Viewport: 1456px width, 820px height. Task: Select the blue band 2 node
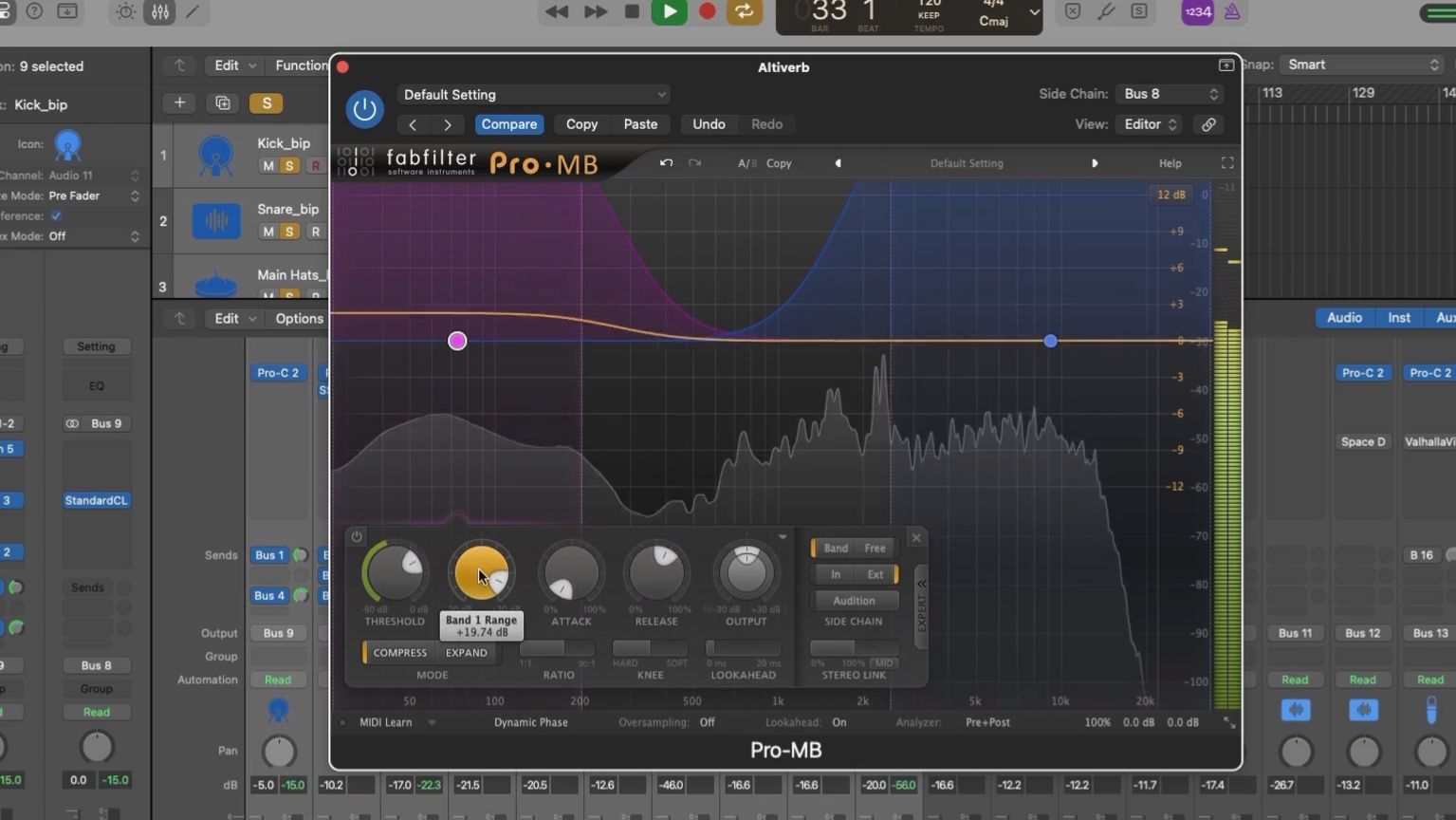click(1050, 341)
